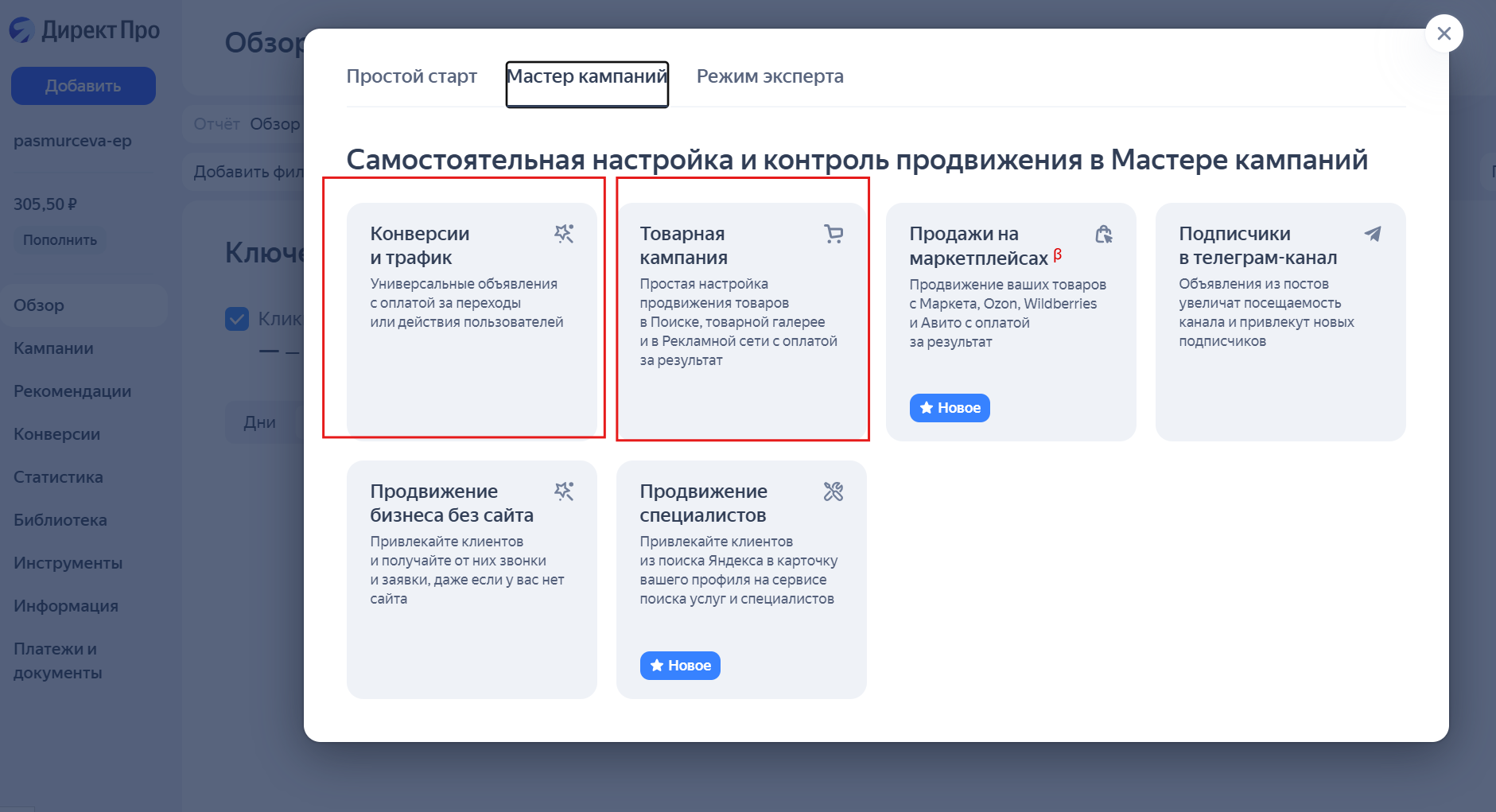Toggle the Клики checkbox in the report panel
This screenshot has height=812, width=1496.
[x=236, y=318]
